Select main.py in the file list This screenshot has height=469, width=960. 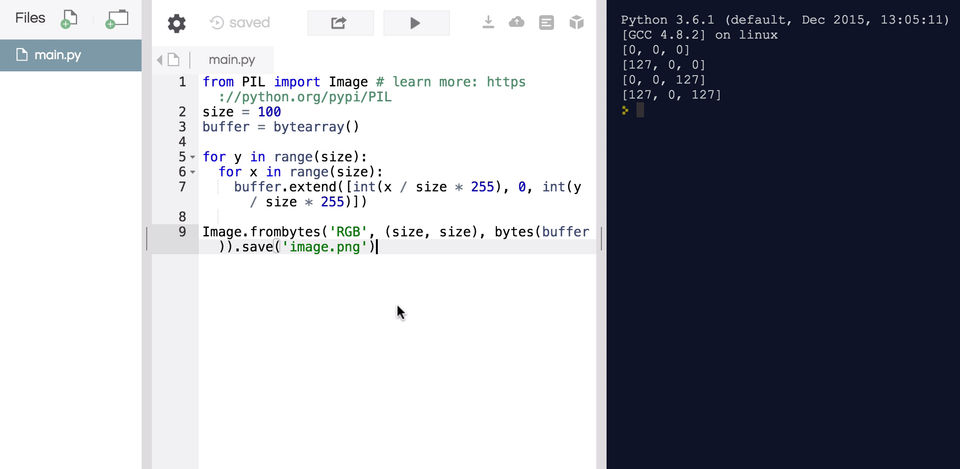(x=70, y=55)
